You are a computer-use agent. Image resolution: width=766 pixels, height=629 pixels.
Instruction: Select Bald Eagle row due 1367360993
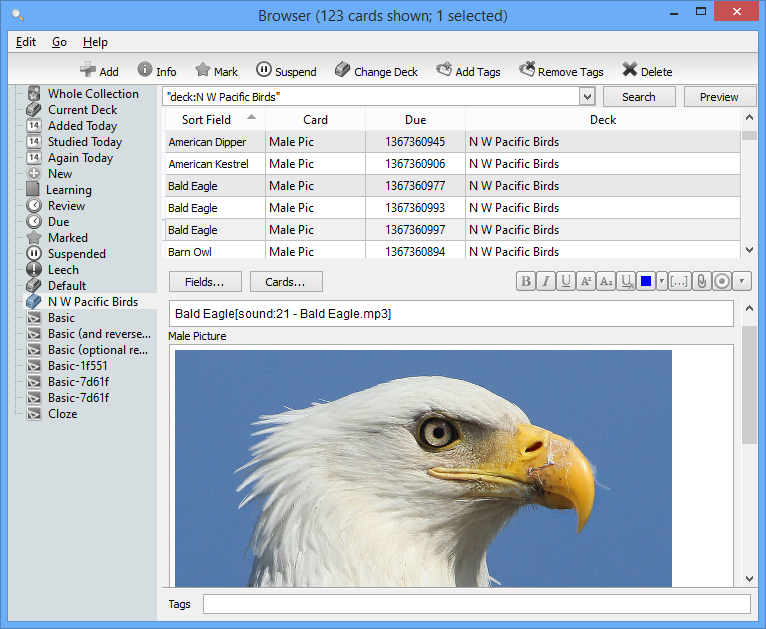click(x=452, y=208)
